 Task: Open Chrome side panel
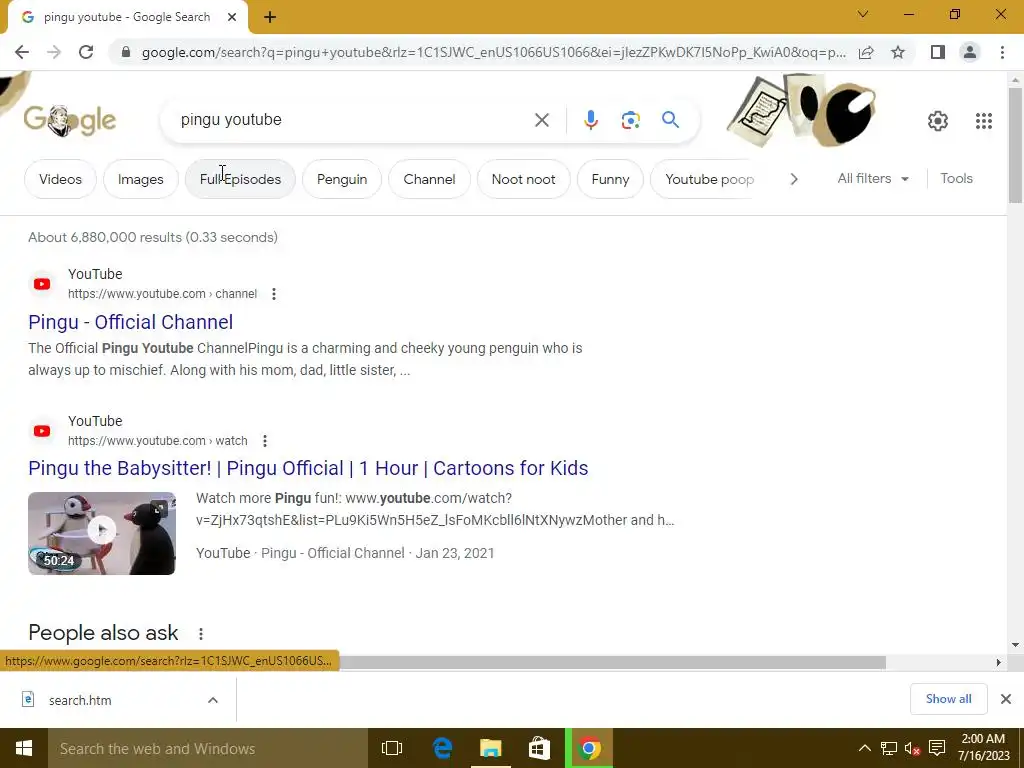point(938,52)
